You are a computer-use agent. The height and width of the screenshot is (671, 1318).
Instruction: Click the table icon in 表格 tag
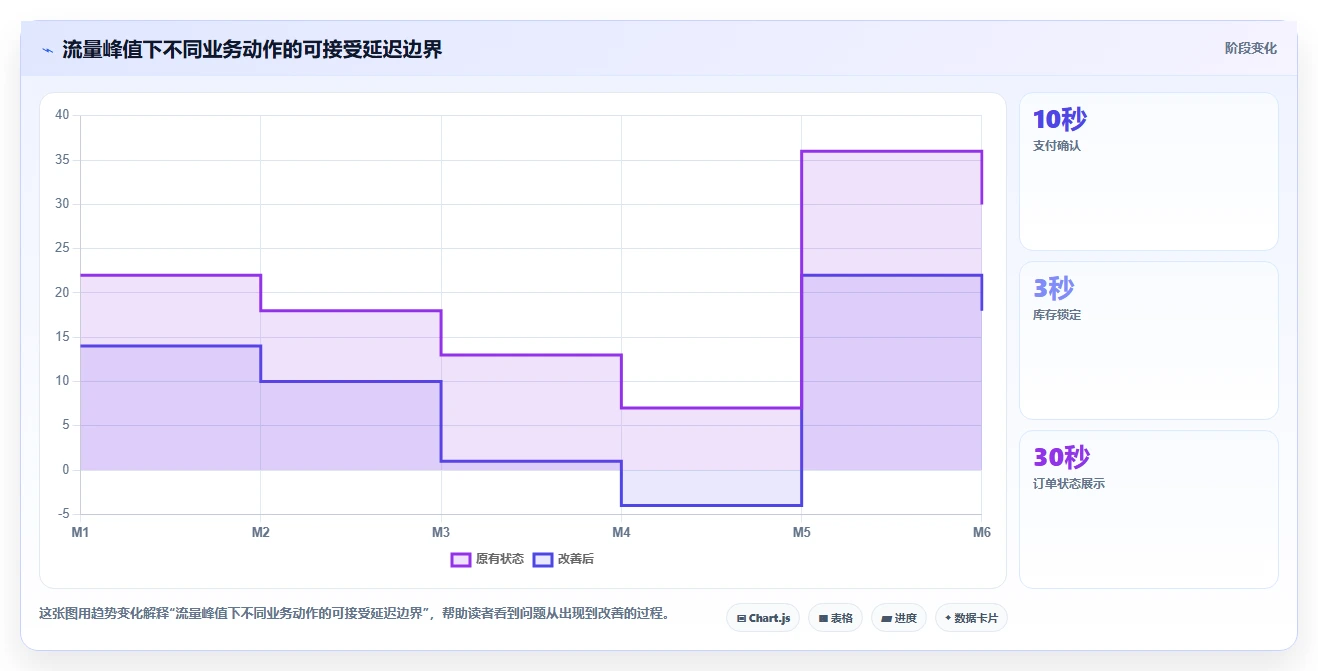[823, 619]
